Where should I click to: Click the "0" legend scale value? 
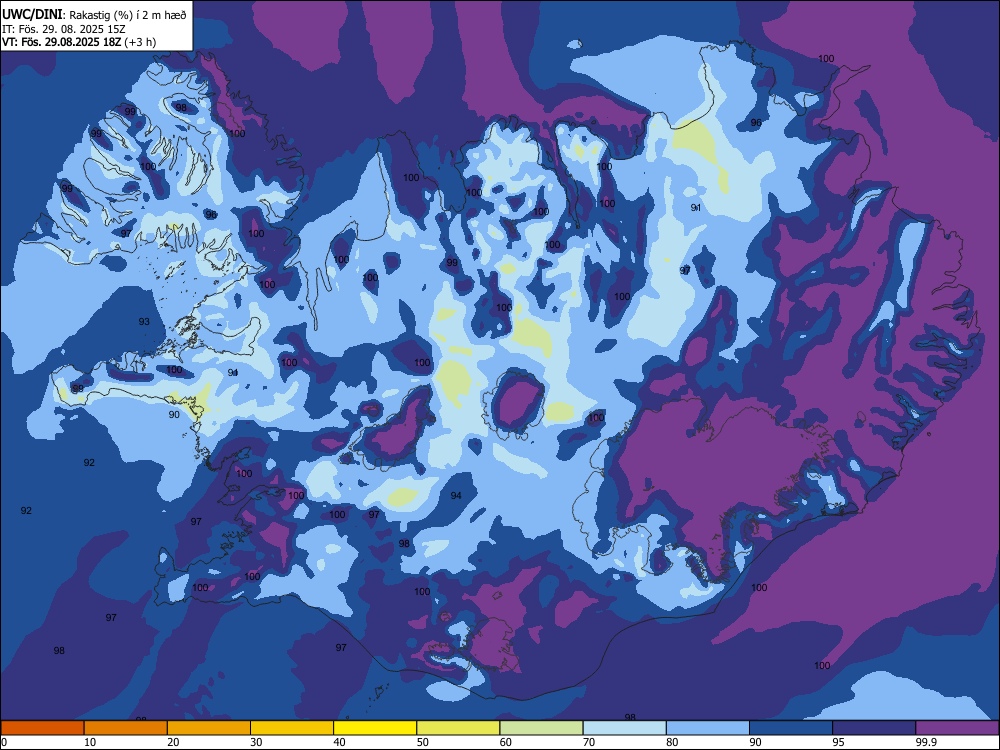click(4, 742)
